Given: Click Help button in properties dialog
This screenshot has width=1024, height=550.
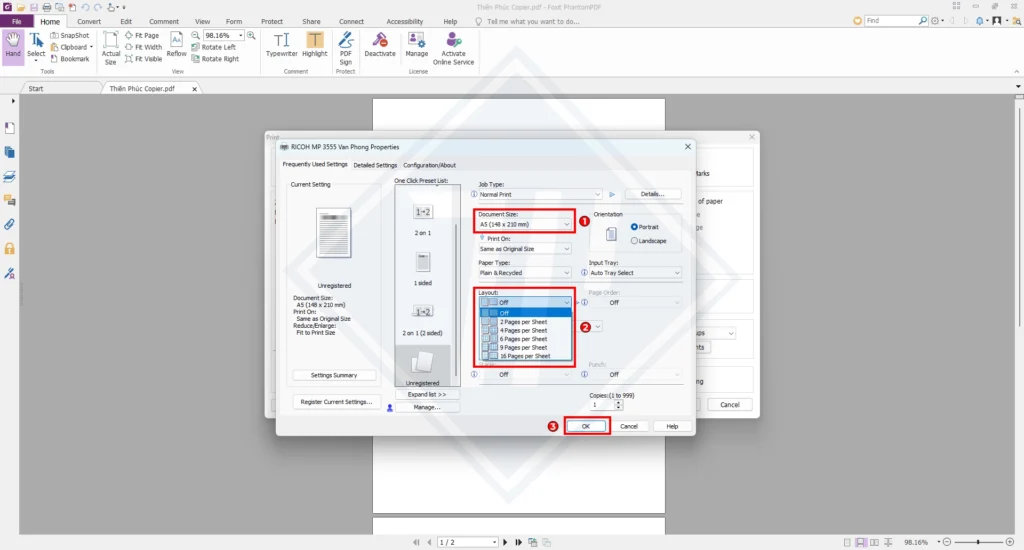Looking at the screenshot, I should [x=672, y=426].
